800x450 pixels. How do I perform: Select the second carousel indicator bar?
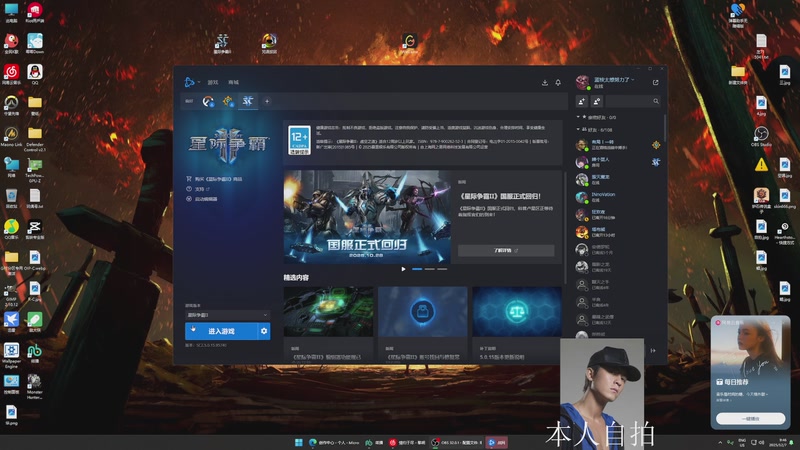point(430,269)
